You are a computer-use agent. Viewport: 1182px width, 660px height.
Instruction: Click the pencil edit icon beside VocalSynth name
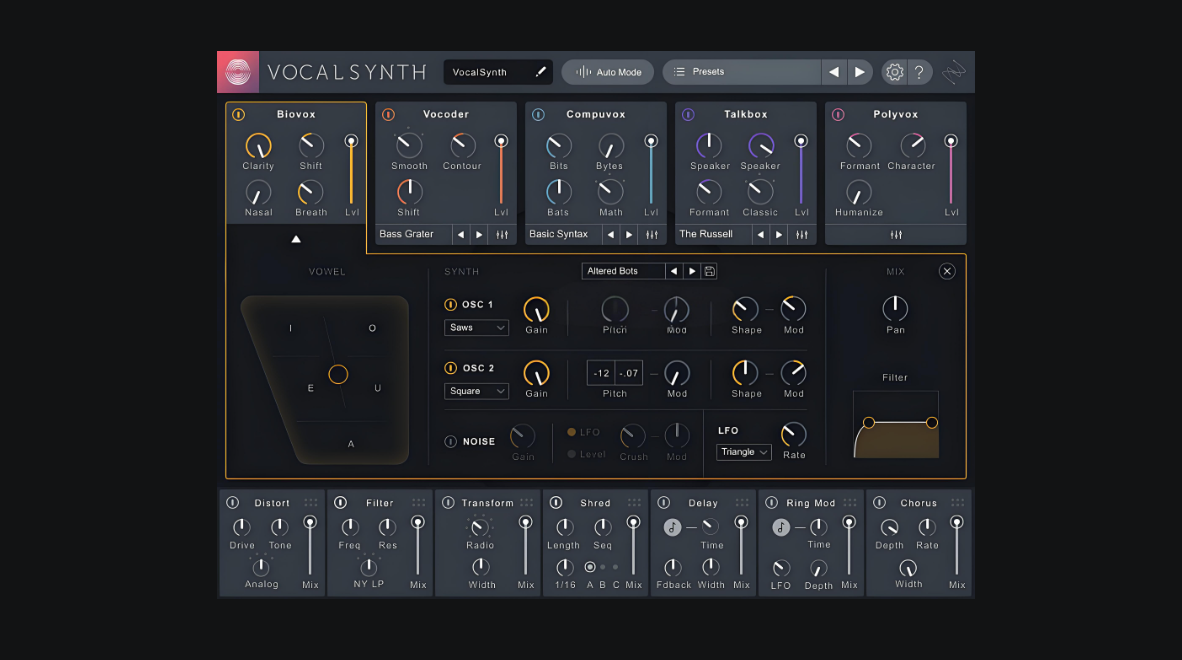pos(540,72)
